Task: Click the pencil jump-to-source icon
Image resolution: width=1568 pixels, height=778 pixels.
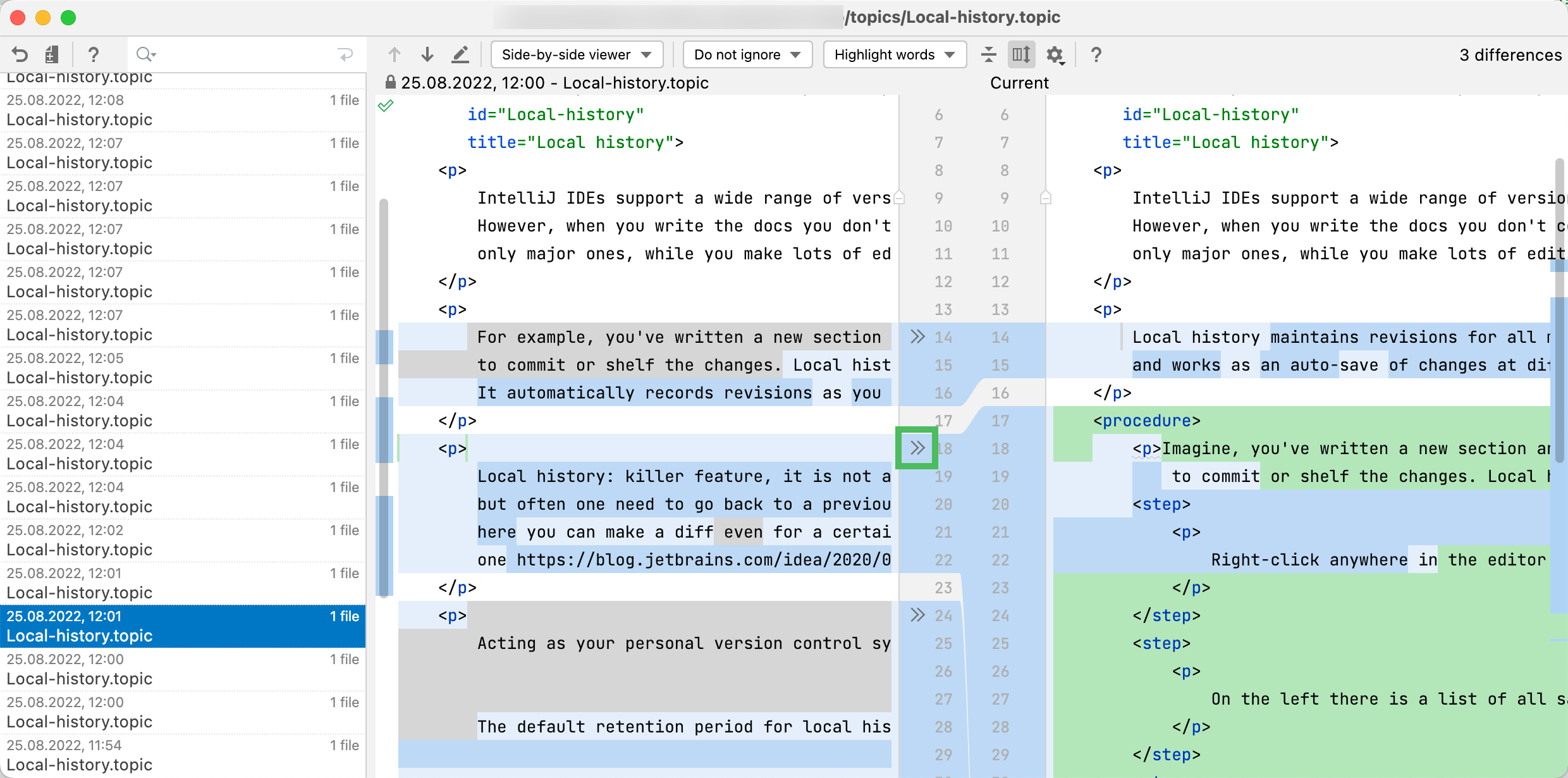Action: pos(460,54)
